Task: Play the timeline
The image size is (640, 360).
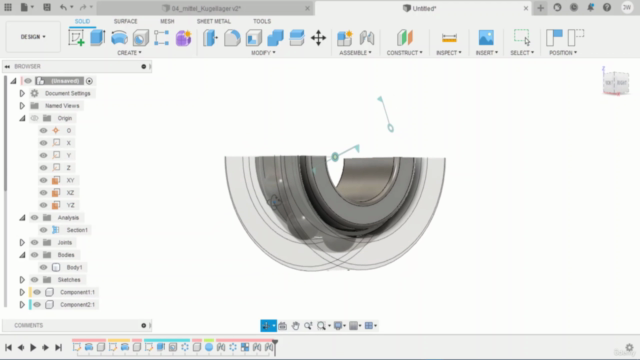Action: pyautogui.click(x=33, y=347)
